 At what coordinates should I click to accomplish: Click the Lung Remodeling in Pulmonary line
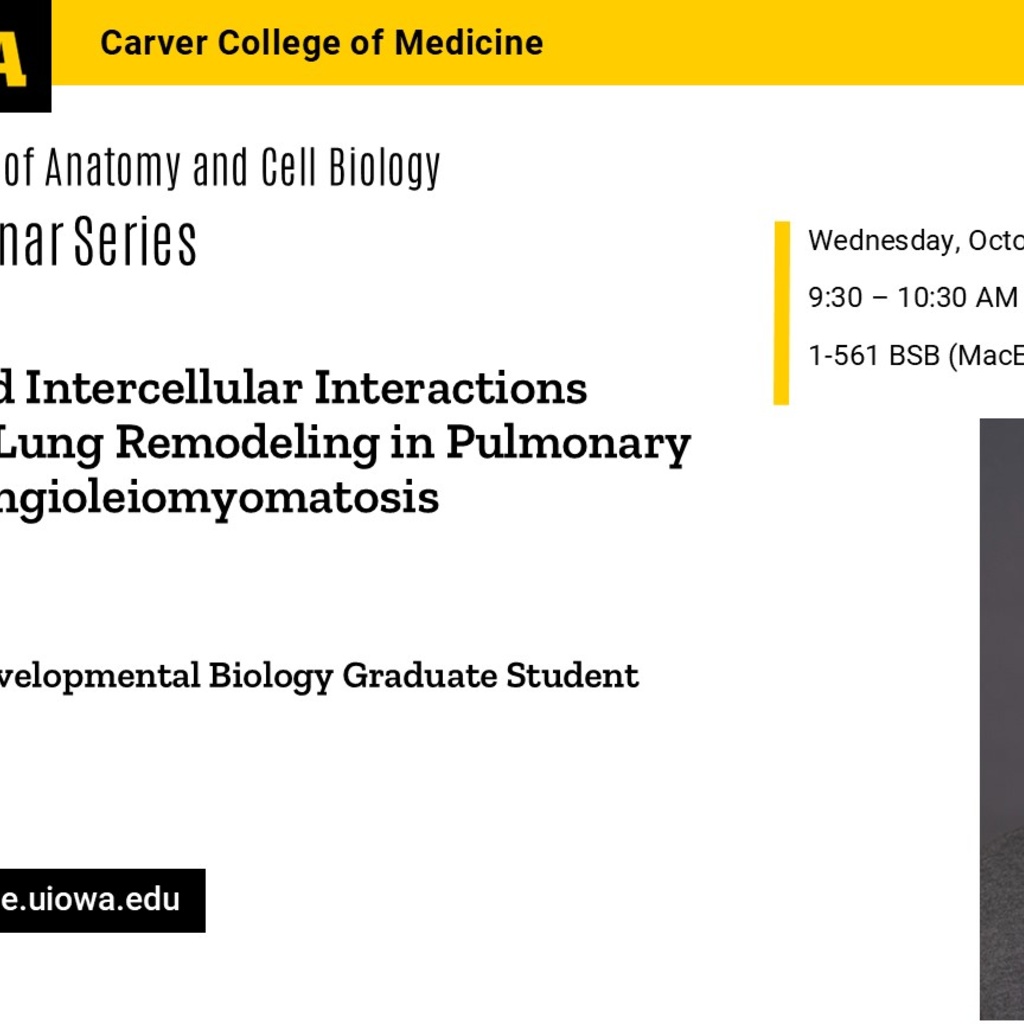(x=343, y=443)
